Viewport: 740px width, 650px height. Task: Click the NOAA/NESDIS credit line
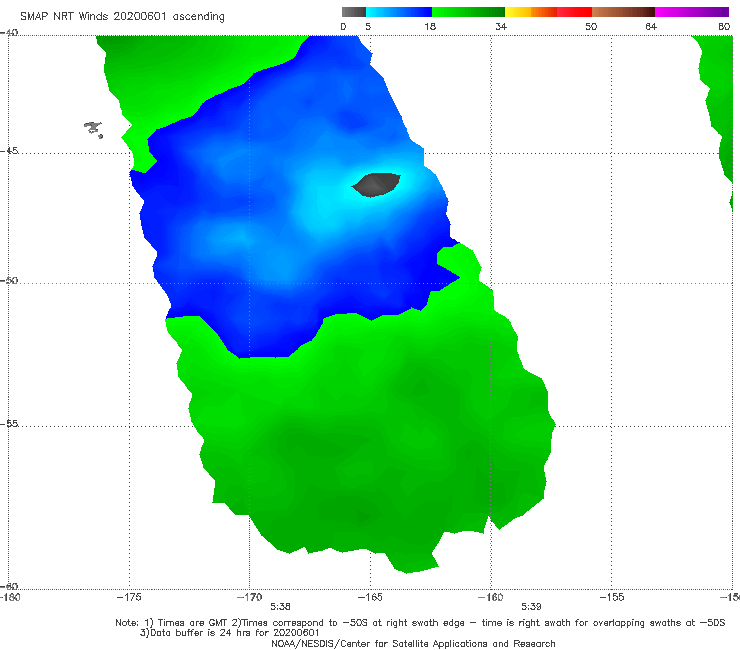[x=413, y=644]
